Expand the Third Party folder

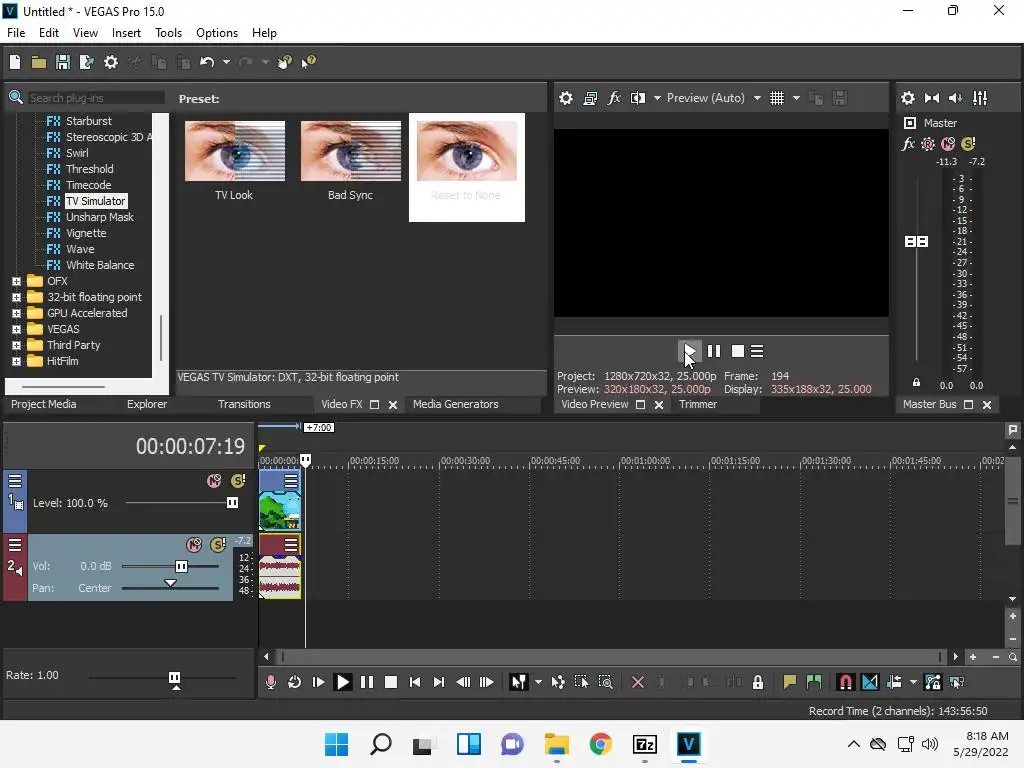pos(16,345)
